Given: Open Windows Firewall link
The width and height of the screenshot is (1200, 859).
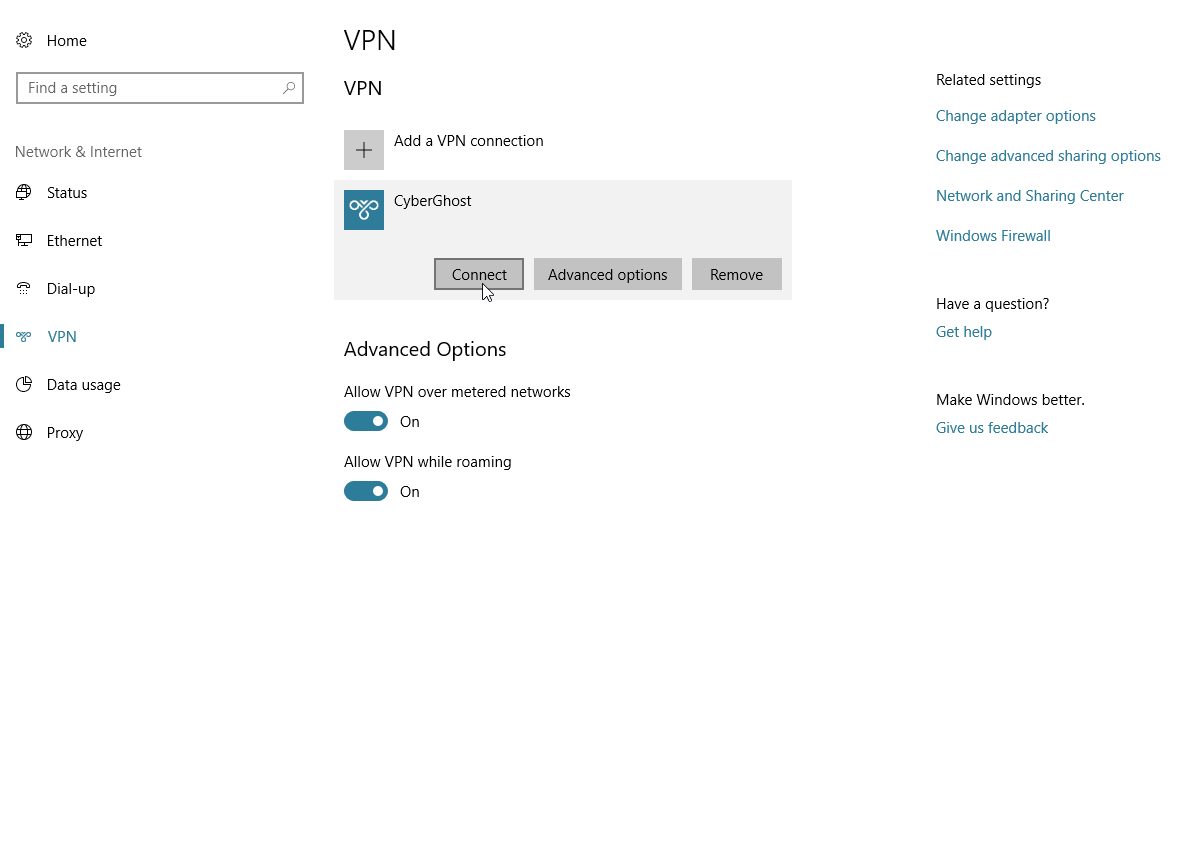Looking at the screenshot, I should pos(993,236).
